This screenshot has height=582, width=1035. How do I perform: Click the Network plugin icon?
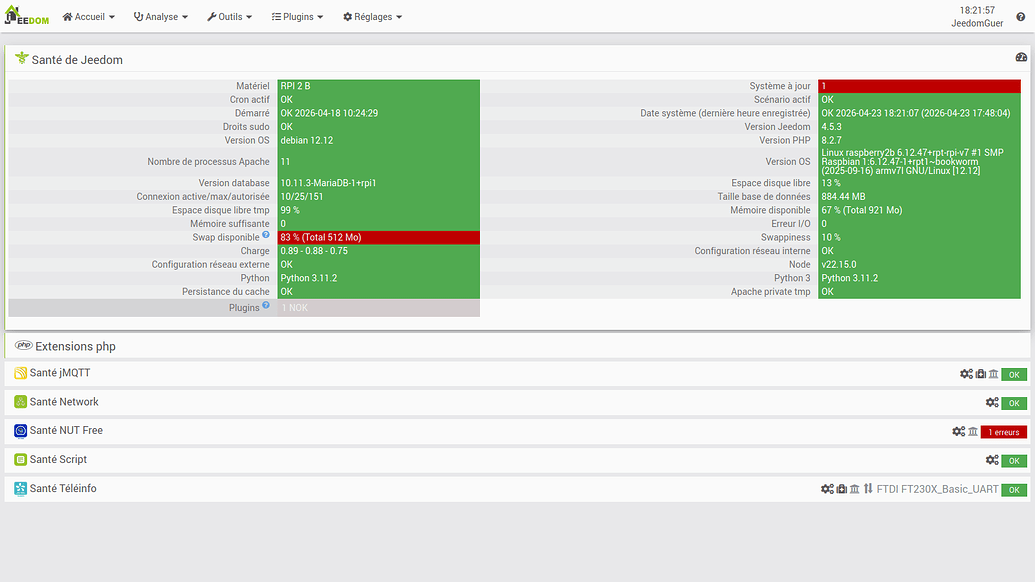click(x=20, y=402)
